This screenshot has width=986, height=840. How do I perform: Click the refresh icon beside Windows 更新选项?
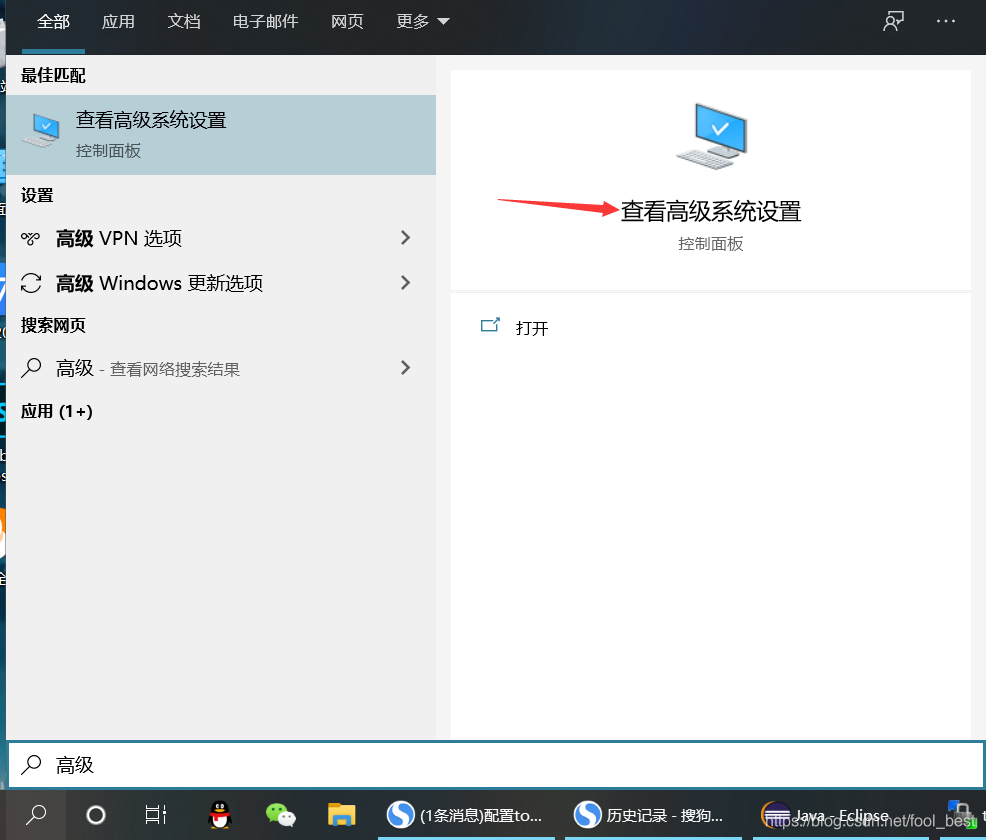31,283
